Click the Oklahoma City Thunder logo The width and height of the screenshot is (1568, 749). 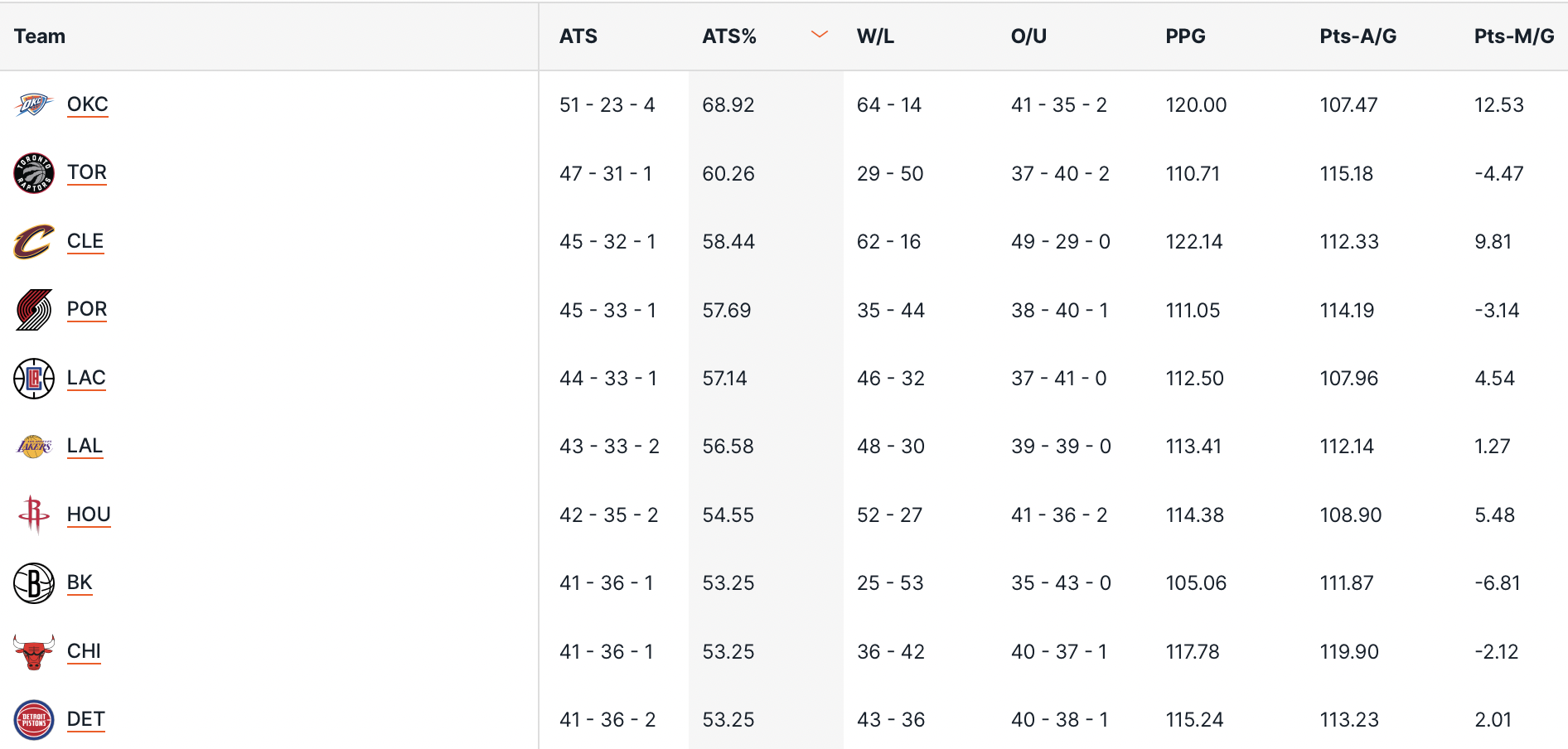(x=33, y=105)
